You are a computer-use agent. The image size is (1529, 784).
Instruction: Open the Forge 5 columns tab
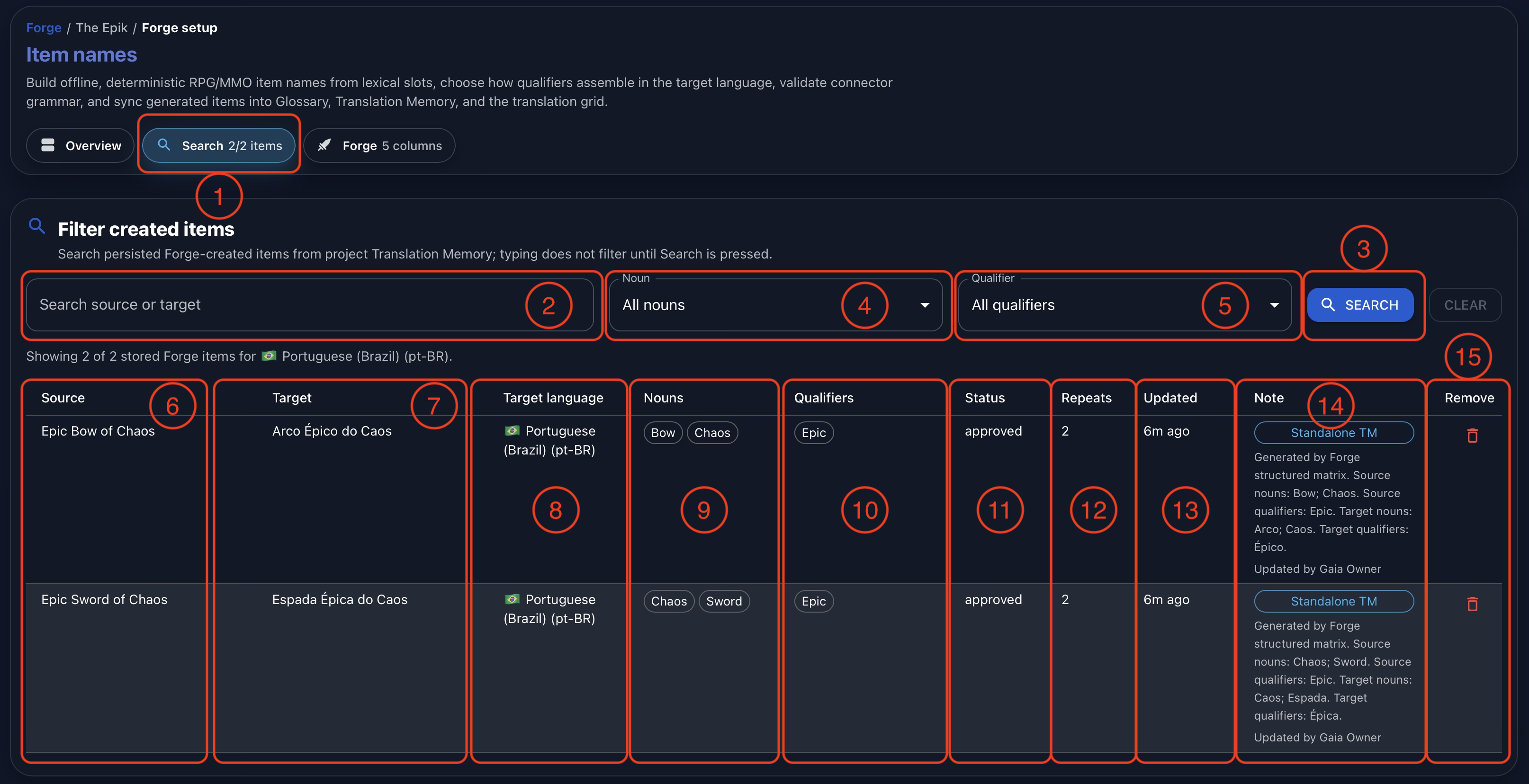379,145
